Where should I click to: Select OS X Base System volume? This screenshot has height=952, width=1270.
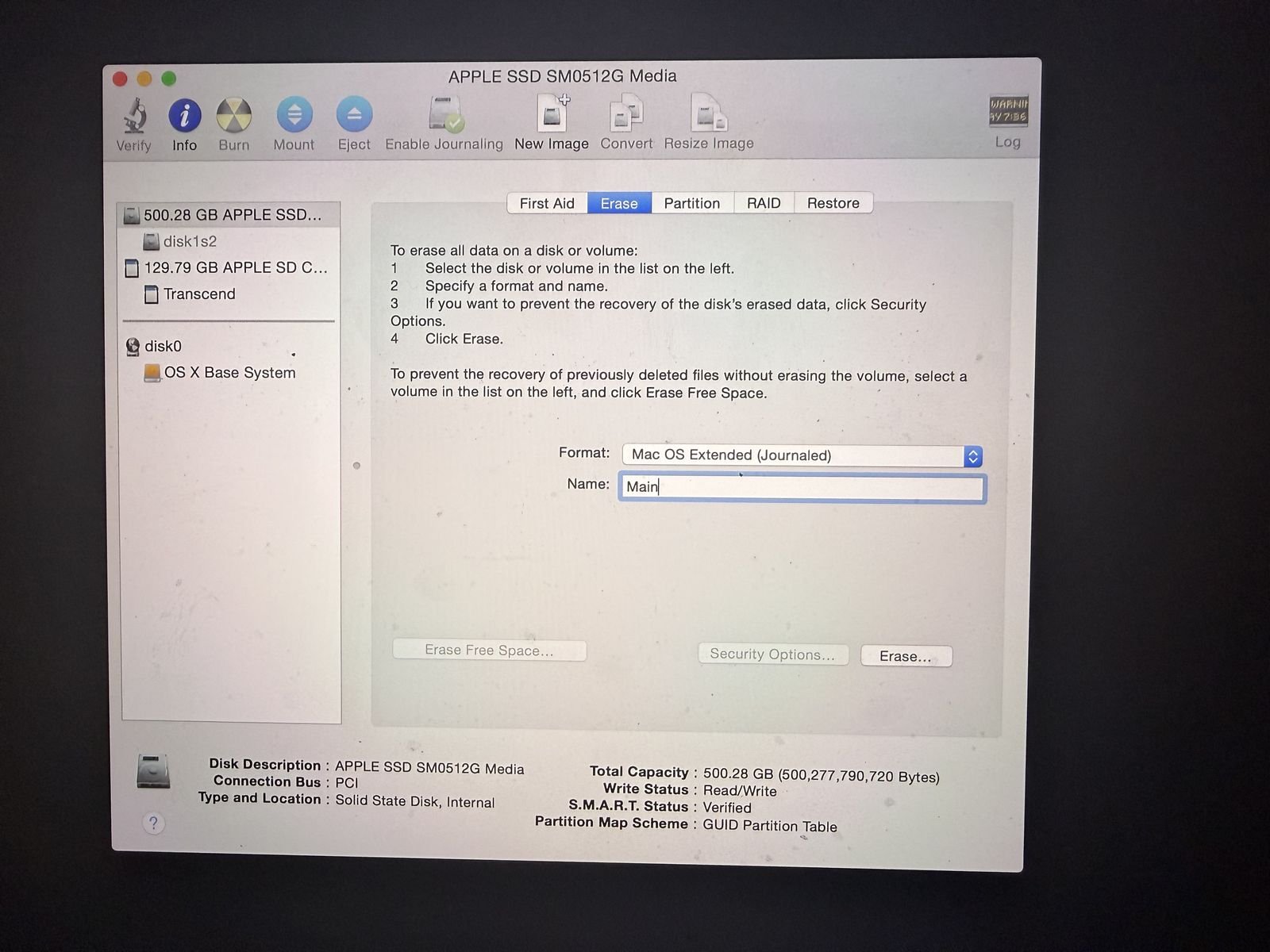click(229, 373)
